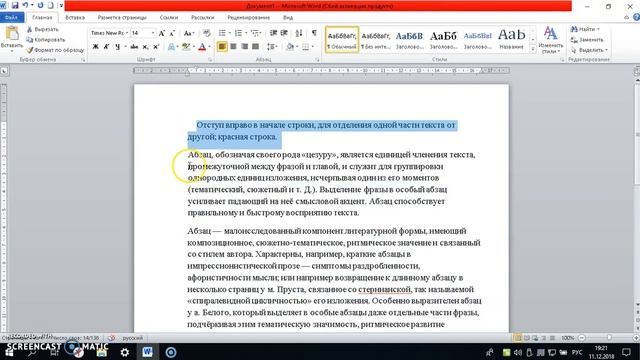
Task: Click the borders icon
Action: [x=305, y=47]
